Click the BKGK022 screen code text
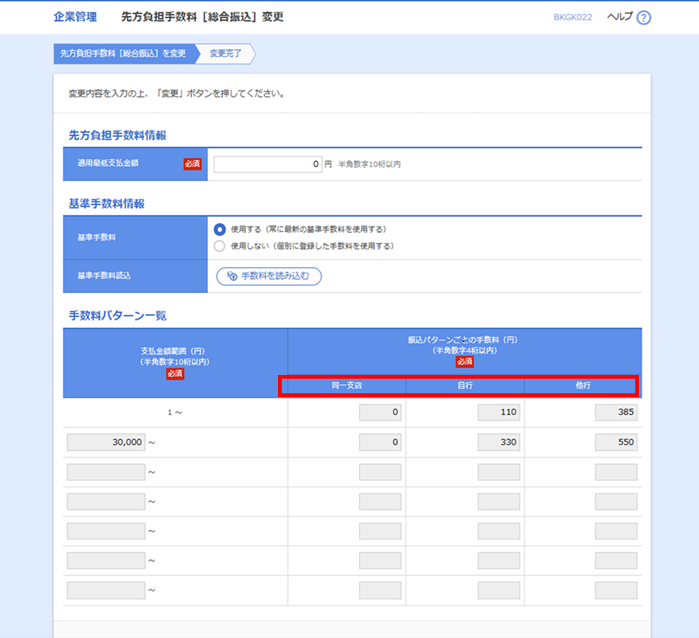The width and height of the screenshot is (699, 638). 573,17
